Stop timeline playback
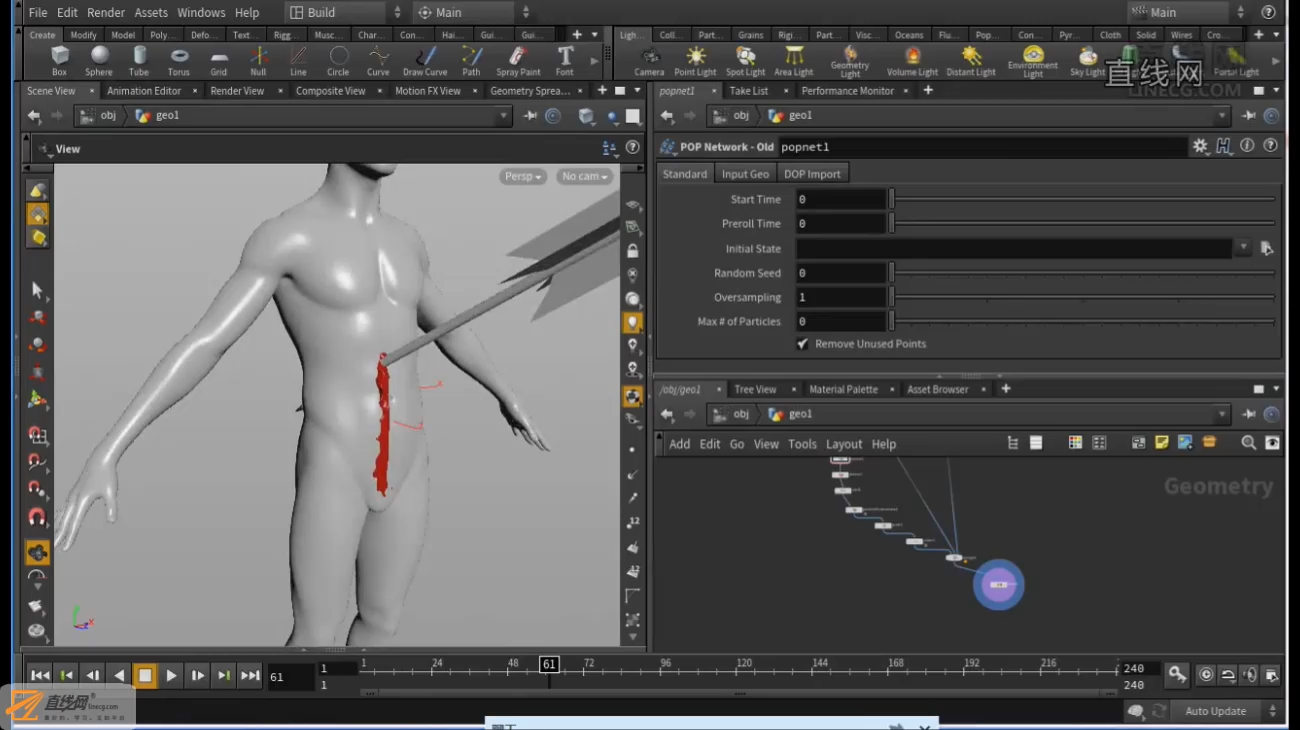The image size is (1300, 730). click(x=145, y=676)
